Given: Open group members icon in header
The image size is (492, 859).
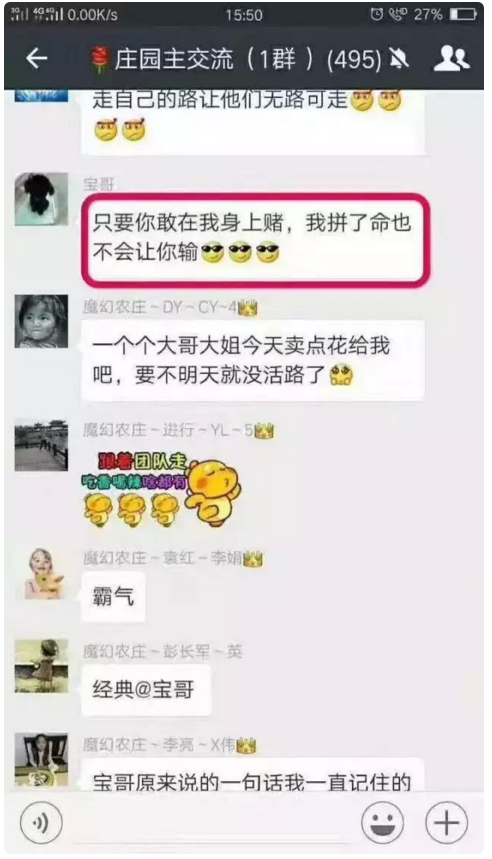Looking at the screenshot, I should (x=451, y=58).
